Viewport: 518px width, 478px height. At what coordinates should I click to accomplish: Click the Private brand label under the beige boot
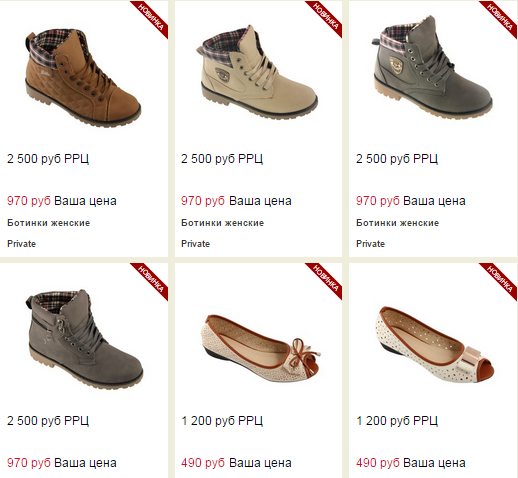coord(195,244)
